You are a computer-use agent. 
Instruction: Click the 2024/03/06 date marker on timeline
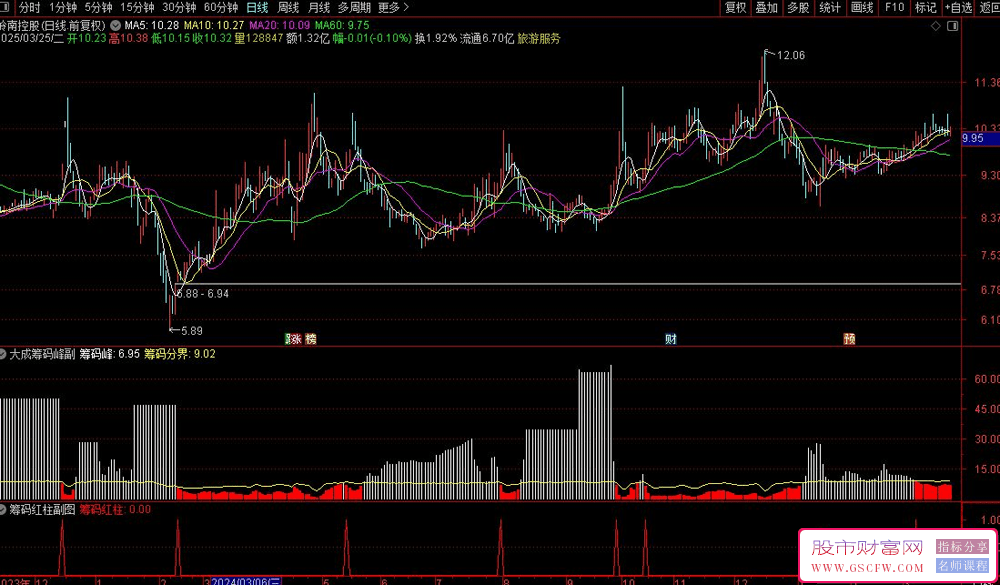[x=247, y=580]
